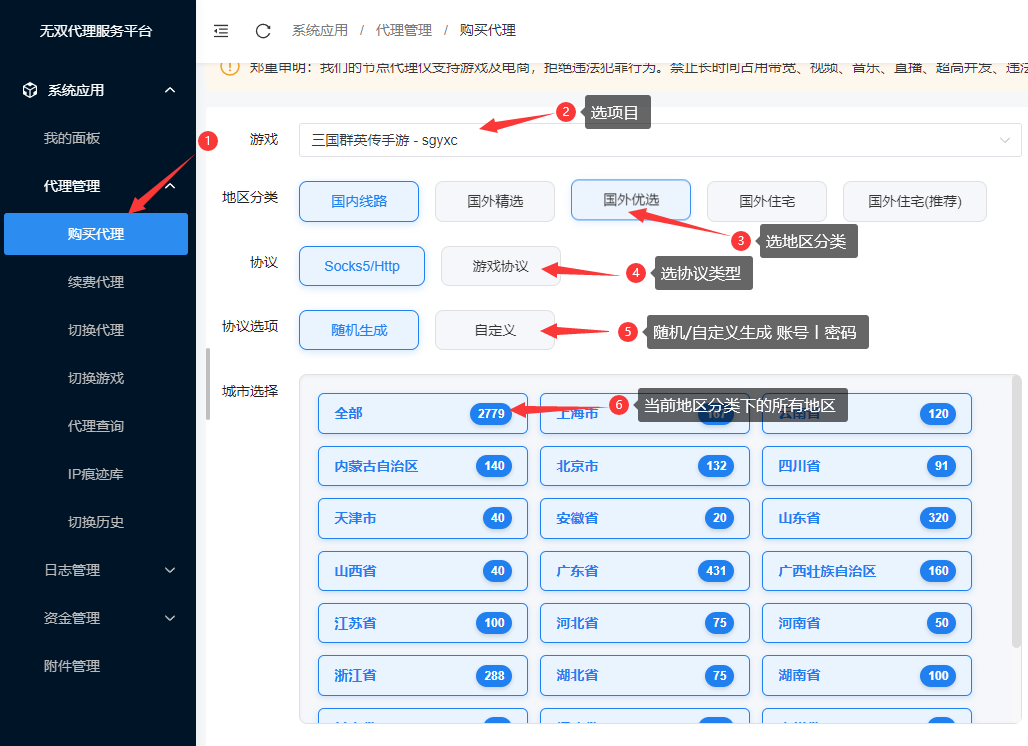This screenshot has height=746, width=1028.
Task: Open the IP痕迹库 menu item
Action: 96,474
